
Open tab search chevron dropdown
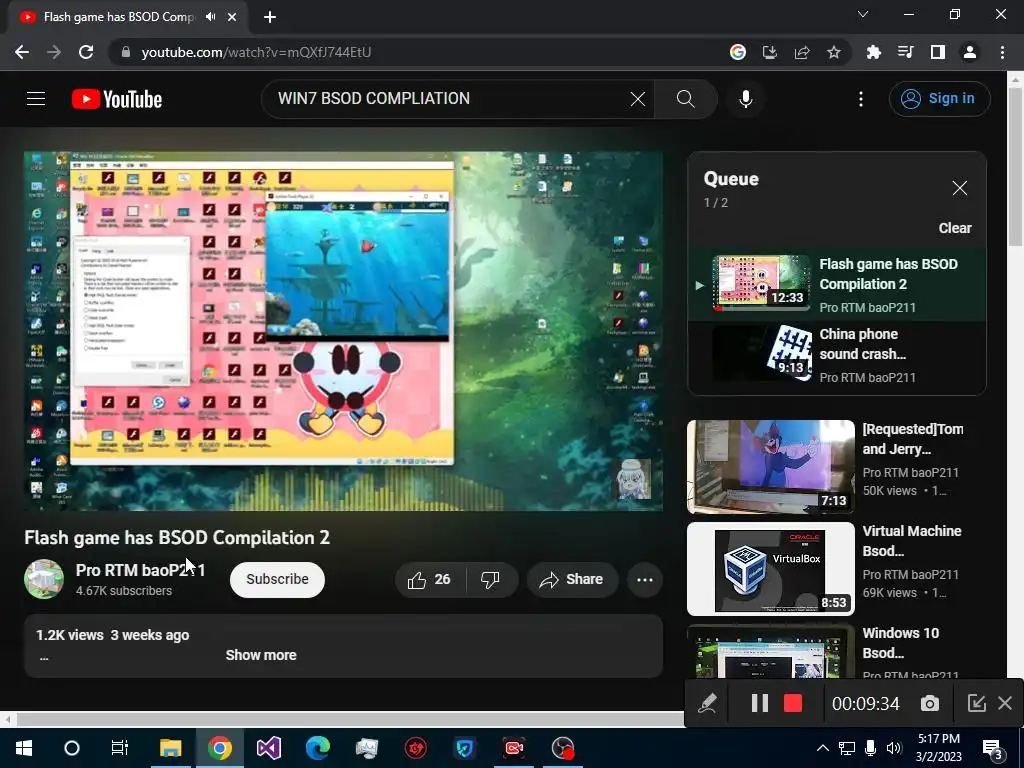click(863, 14)
